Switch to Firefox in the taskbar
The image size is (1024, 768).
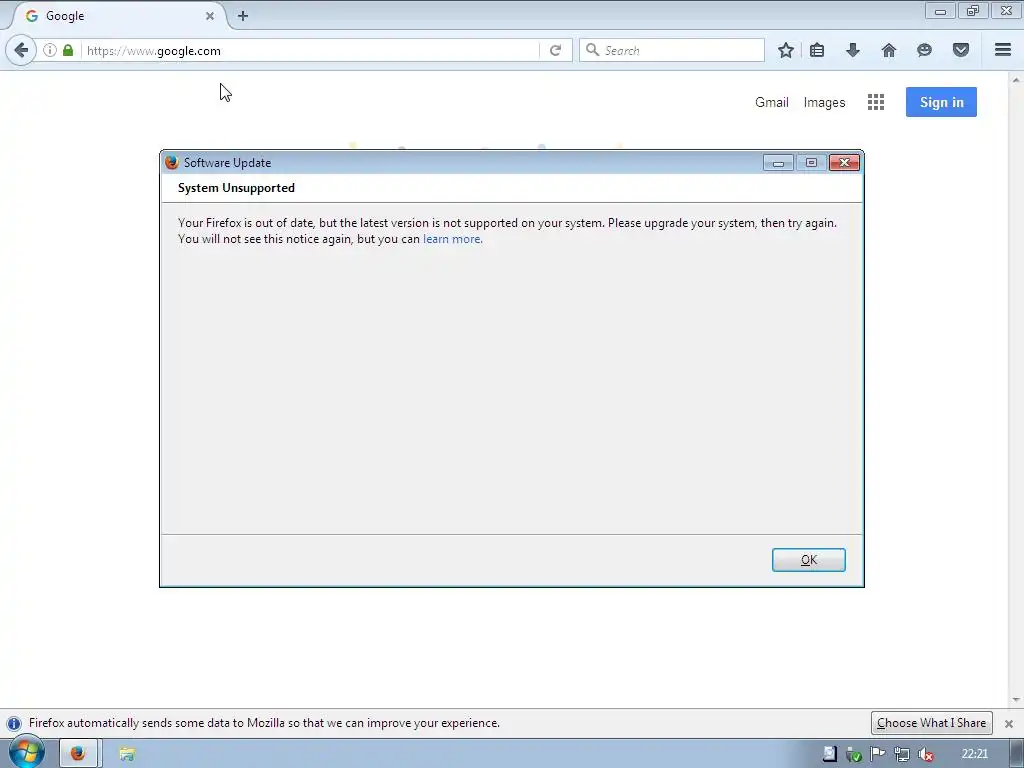78,754
